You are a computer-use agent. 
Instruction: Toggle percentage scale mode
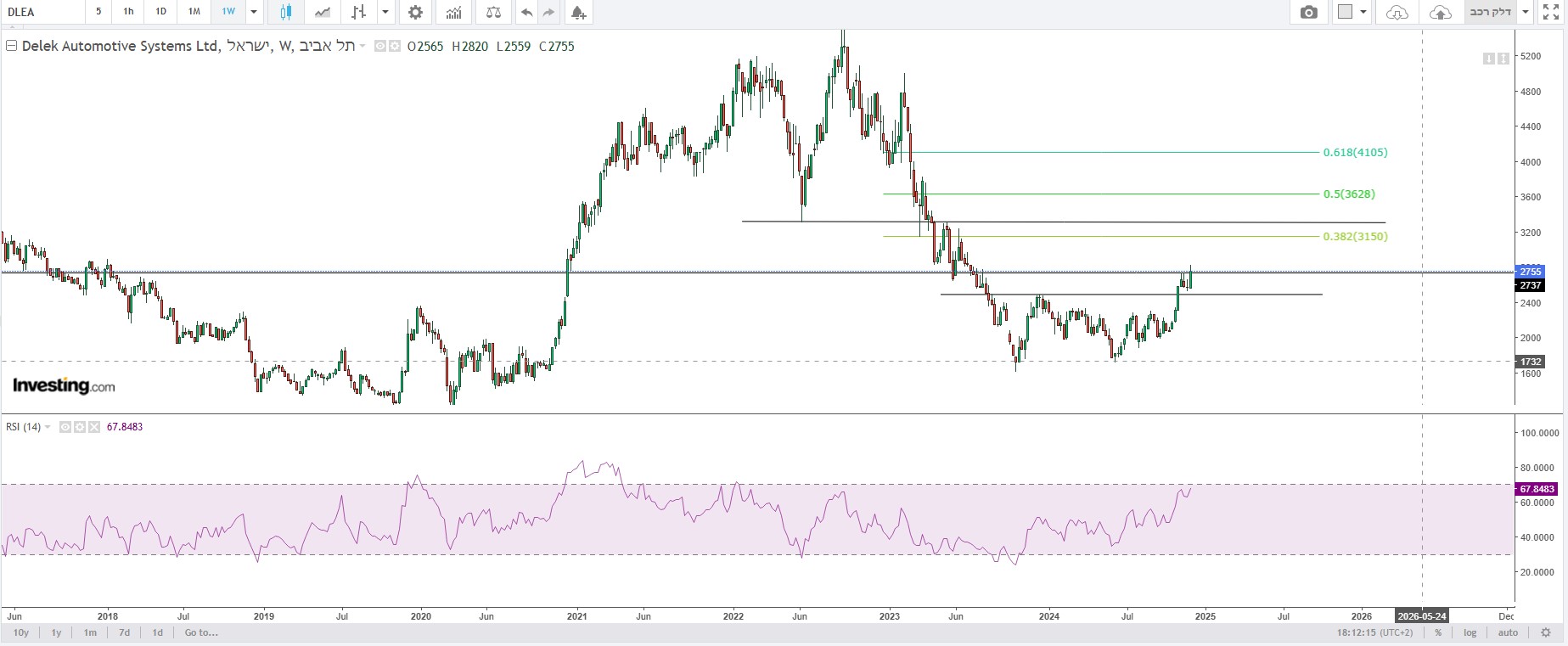[1438, 632]
